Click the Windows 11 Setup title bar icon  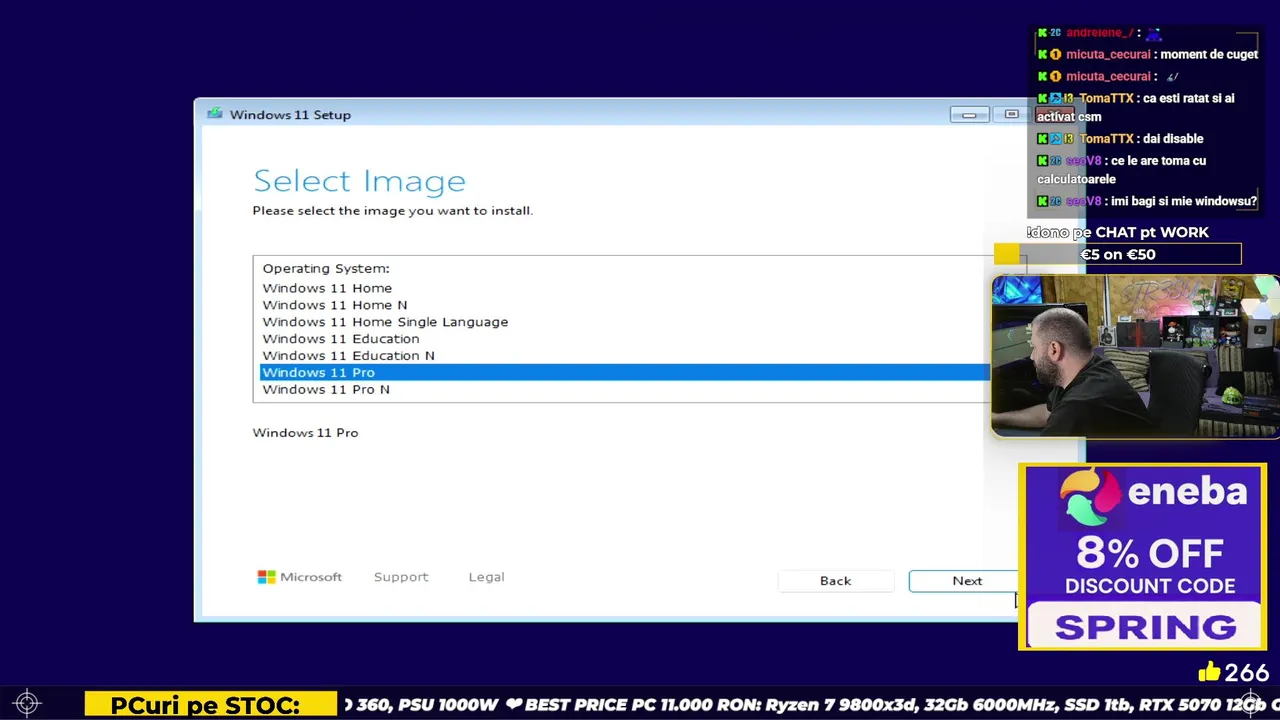[214, 114]
